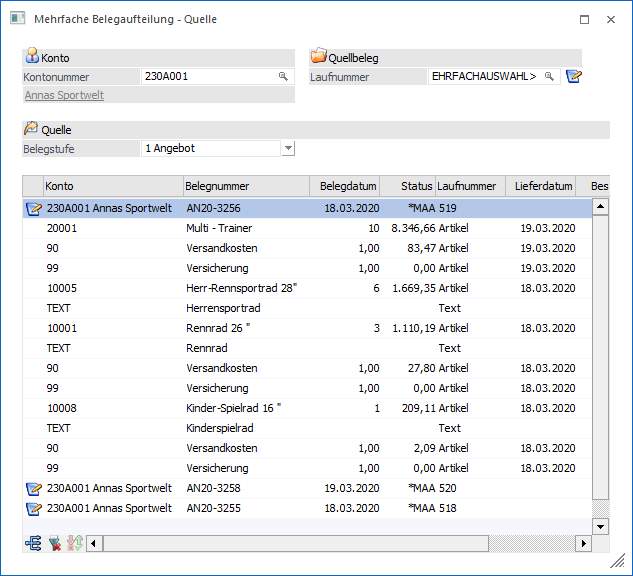
Task: Click the red-green sort arrows icon
Action: pos(74,543)
